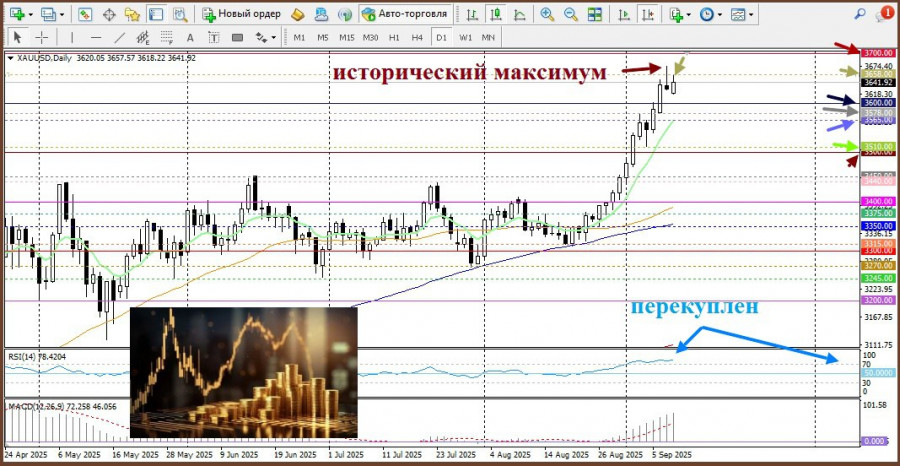This screenshot has width=900, height=466.
Task: Open the new chart dropdown arrow
Action: [32, 14]
